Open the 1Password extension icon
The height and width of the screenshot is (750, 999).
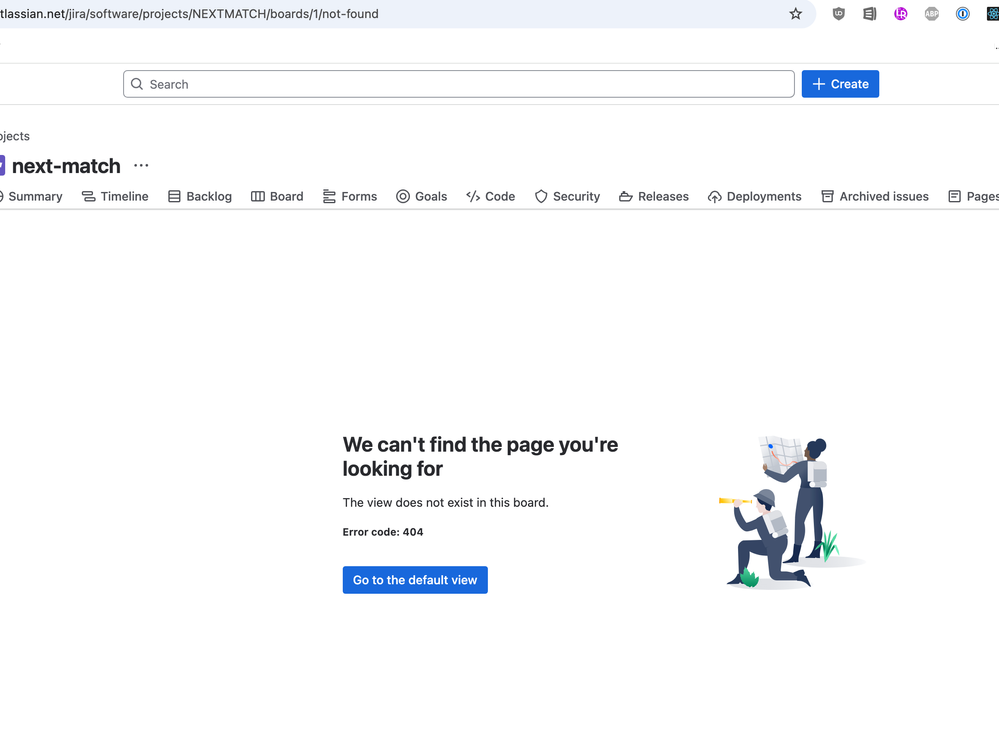963,13
